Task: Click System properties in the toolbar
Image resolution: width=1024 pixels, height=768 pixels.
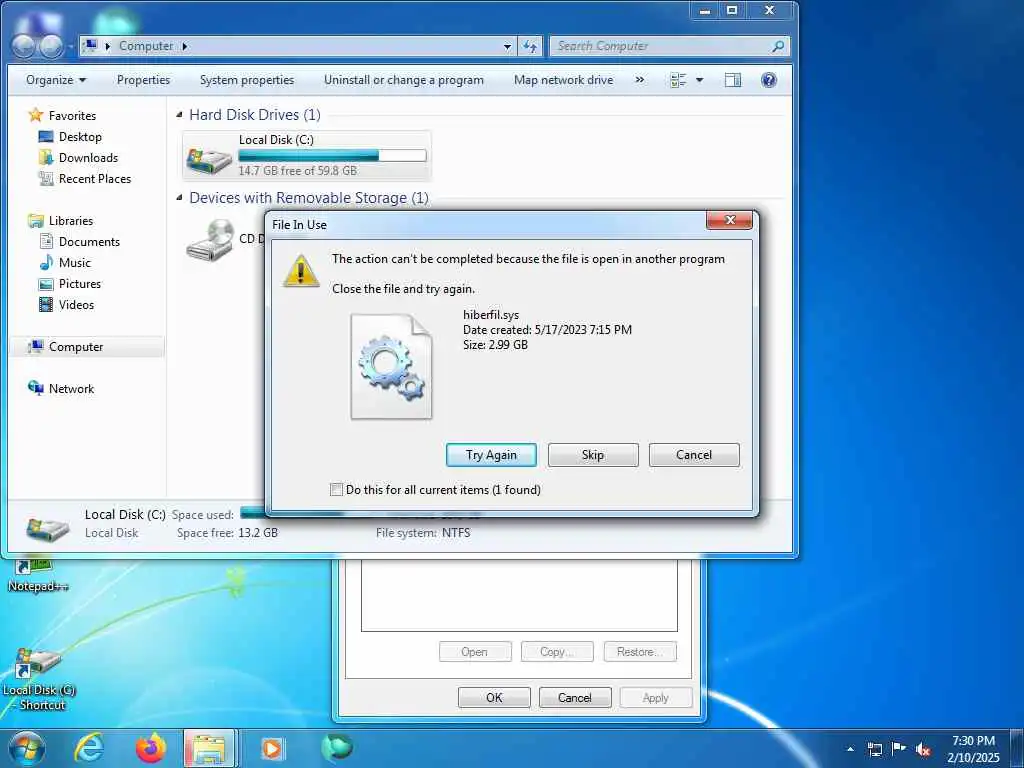Action: click(x=247, y=80)
